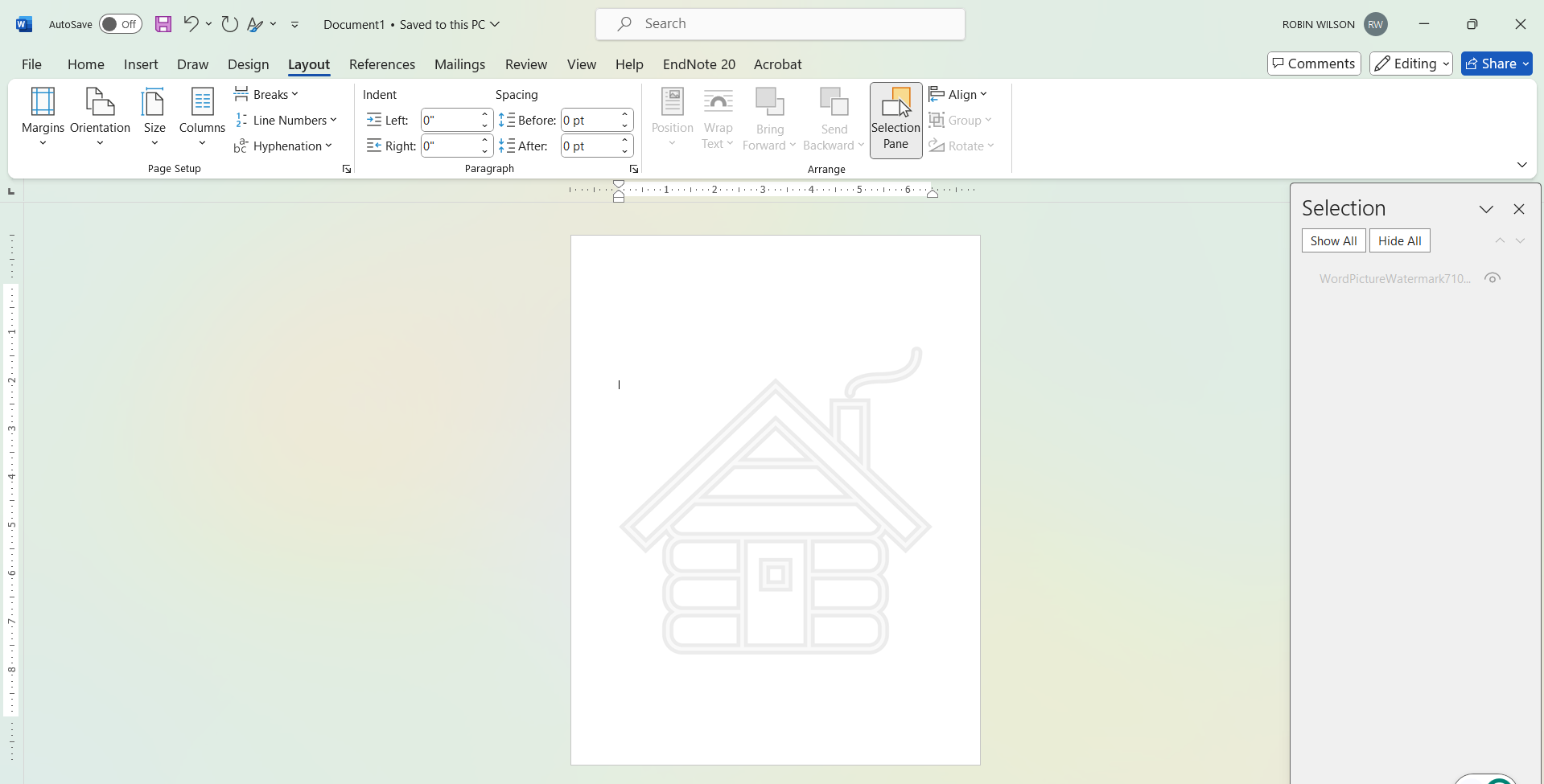This screenshot has width=1544, height=784.
Task: Switch to the References tab
Action: coord(382,64)
